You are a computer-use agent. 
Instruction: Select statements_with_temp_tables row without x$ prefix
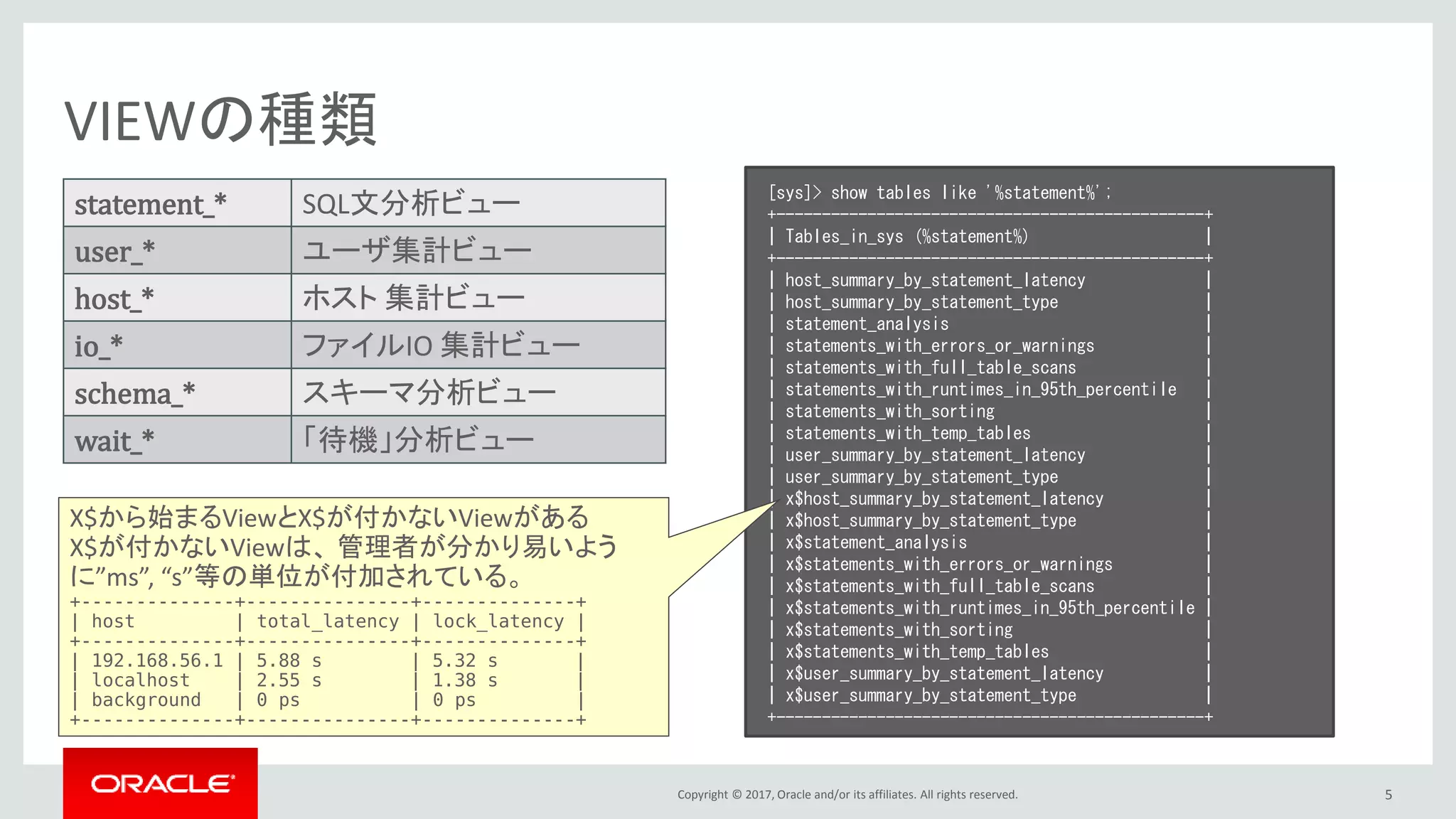point(908,433)
